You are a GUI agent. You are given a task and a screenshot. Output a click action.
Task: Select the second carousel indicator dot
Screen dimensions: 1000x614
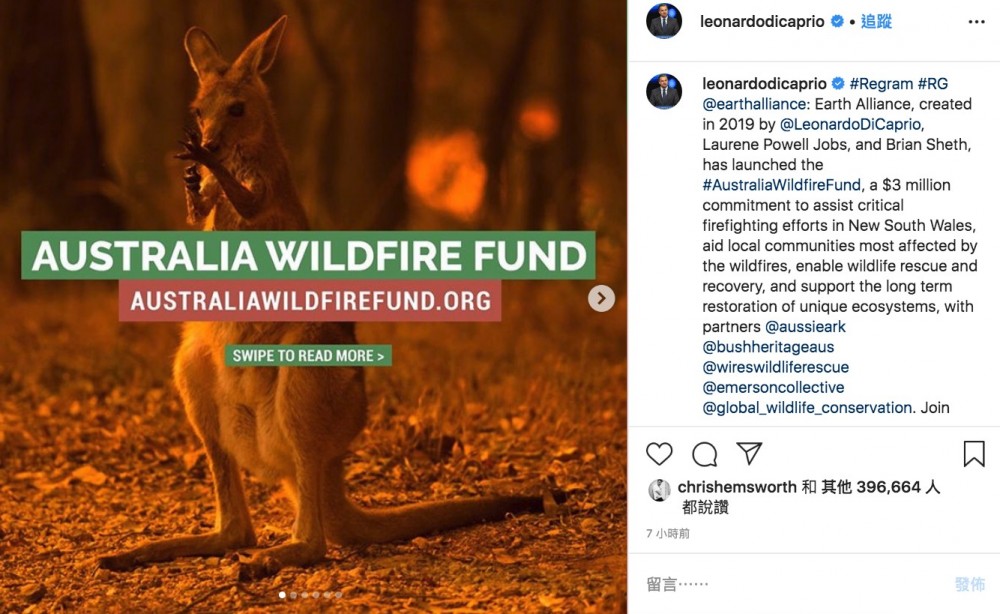point(294,595)
